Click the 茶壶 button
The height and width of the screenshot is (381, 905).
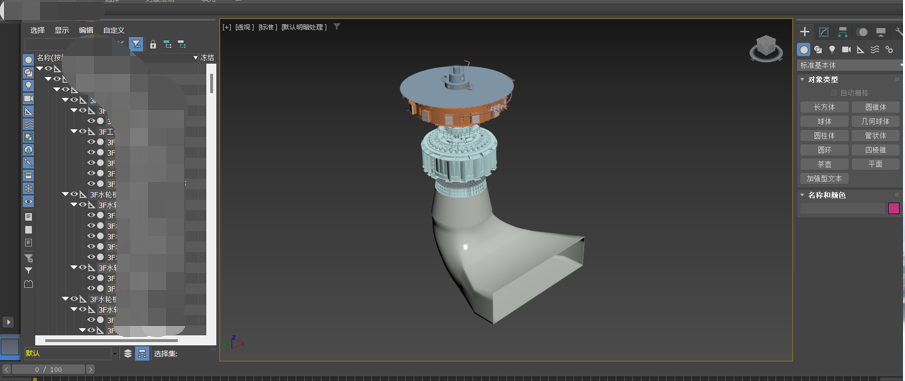pos(824,164)
